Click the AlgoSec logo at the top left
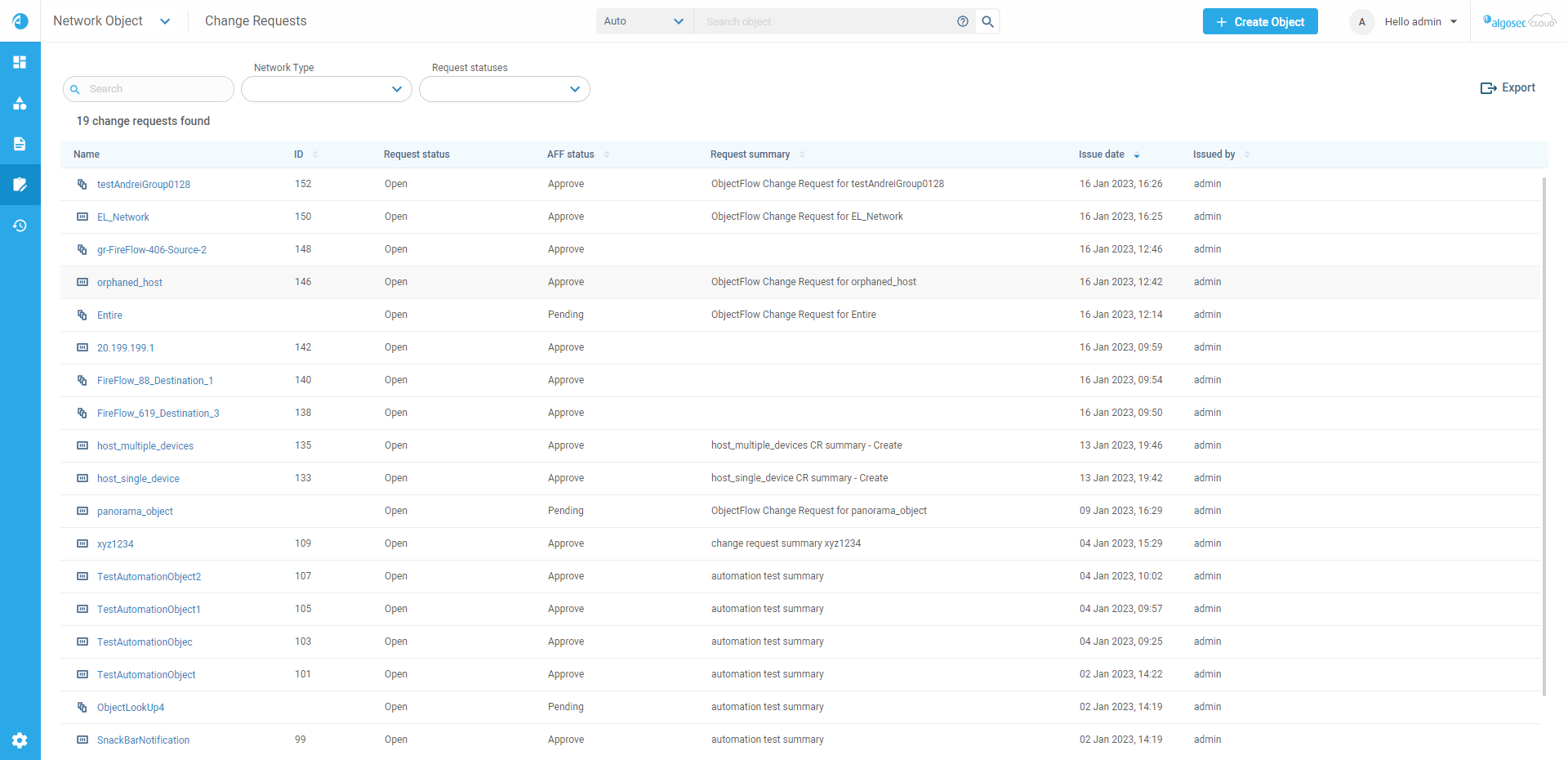Image resolution: width=1568 pixels, height=760 pixels. [20, 21]
